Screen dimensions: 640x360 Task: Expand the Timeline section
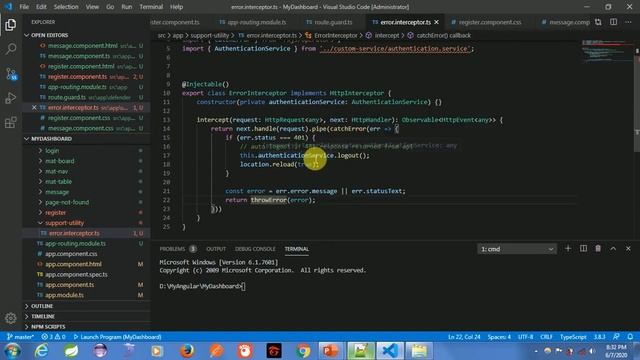pyautogui.click(x=43, y=316)
